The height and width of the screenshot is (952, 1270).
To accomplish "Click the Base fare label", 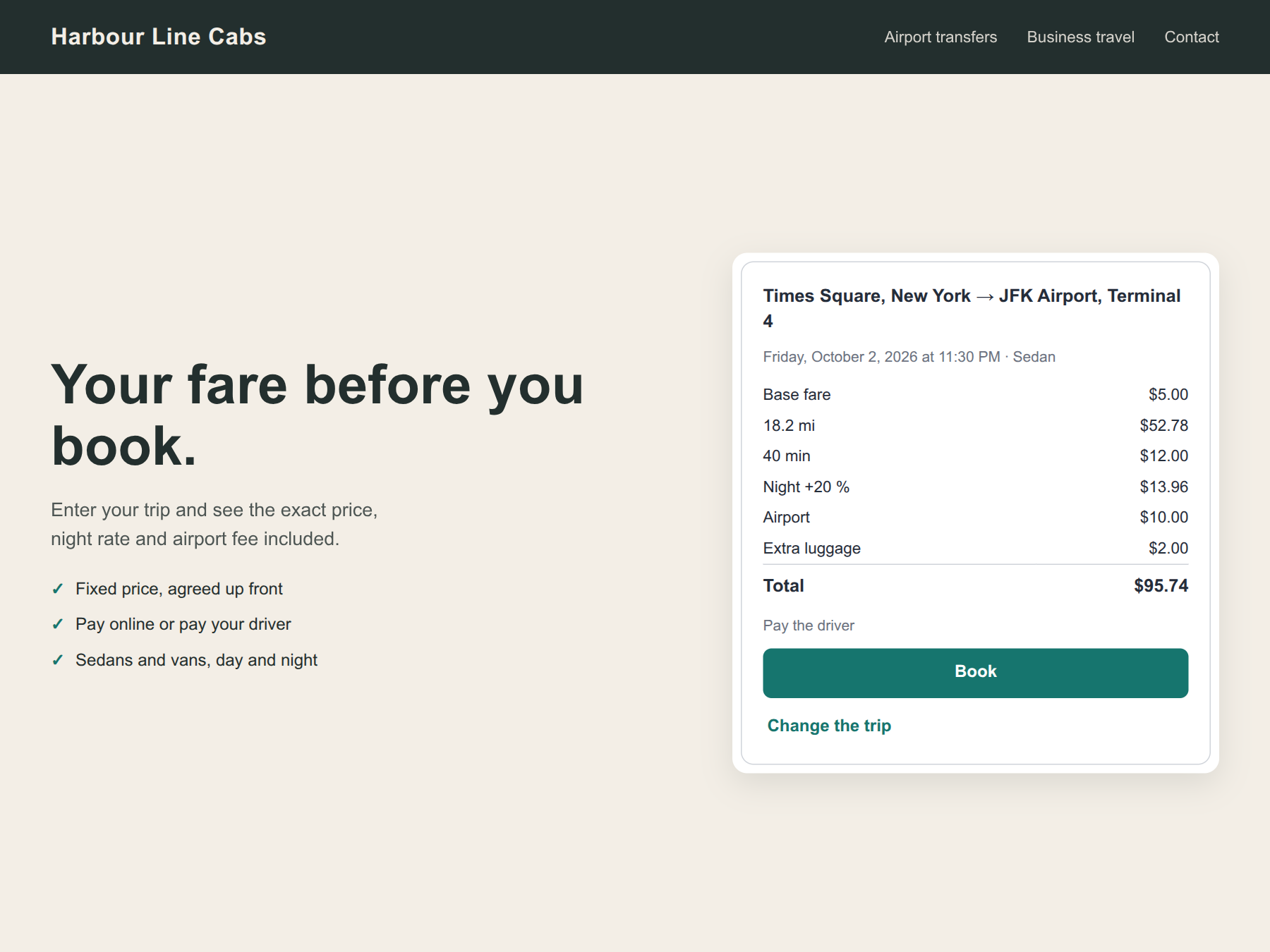I will point(797,394).
